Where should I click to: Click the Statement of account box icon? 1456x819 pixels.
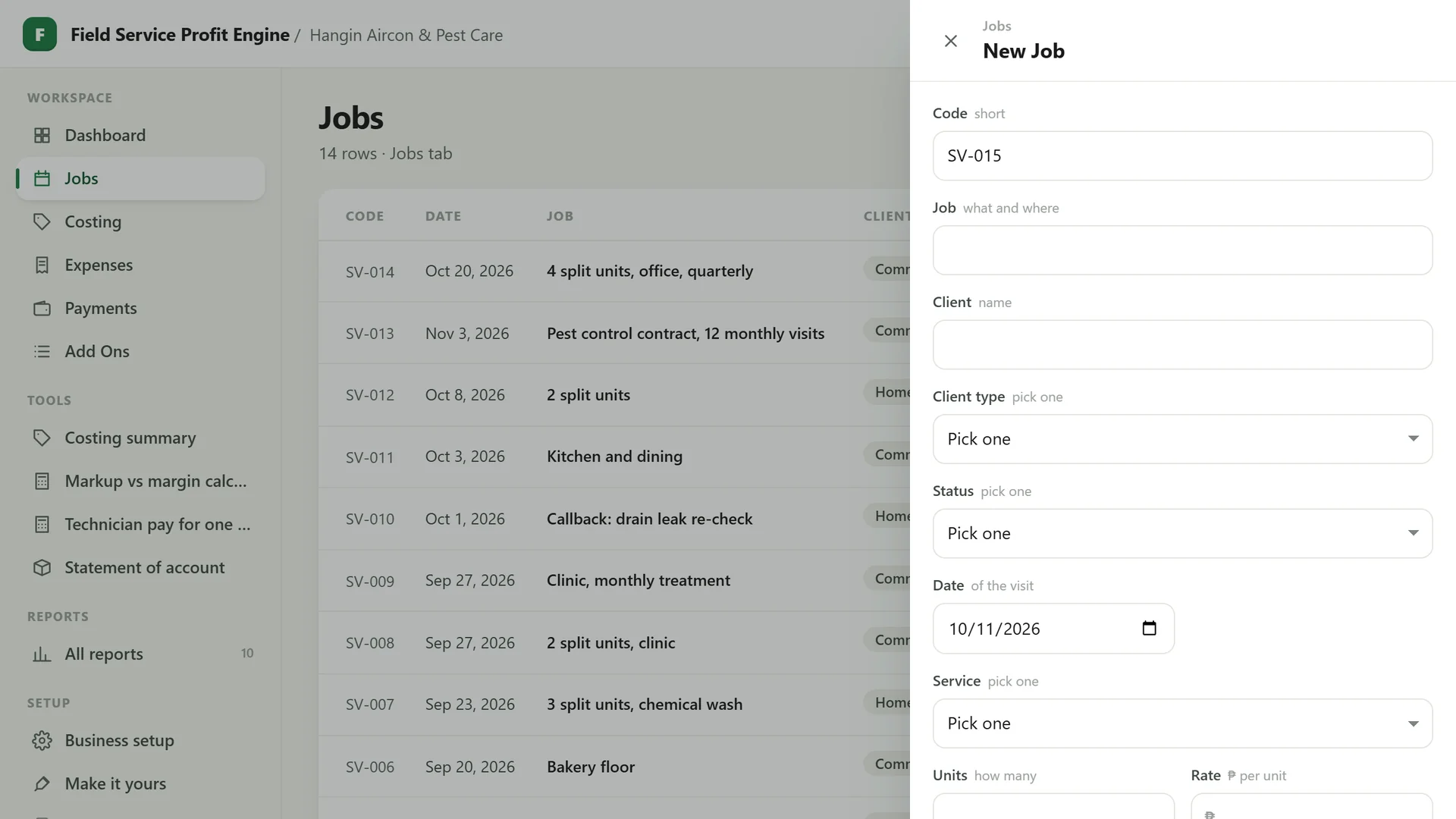[42, 567]
